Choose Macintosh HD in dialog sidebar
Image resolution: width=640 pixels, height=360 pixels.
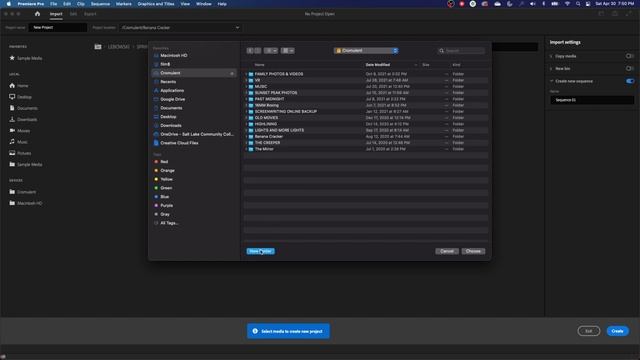coord(171,56)
